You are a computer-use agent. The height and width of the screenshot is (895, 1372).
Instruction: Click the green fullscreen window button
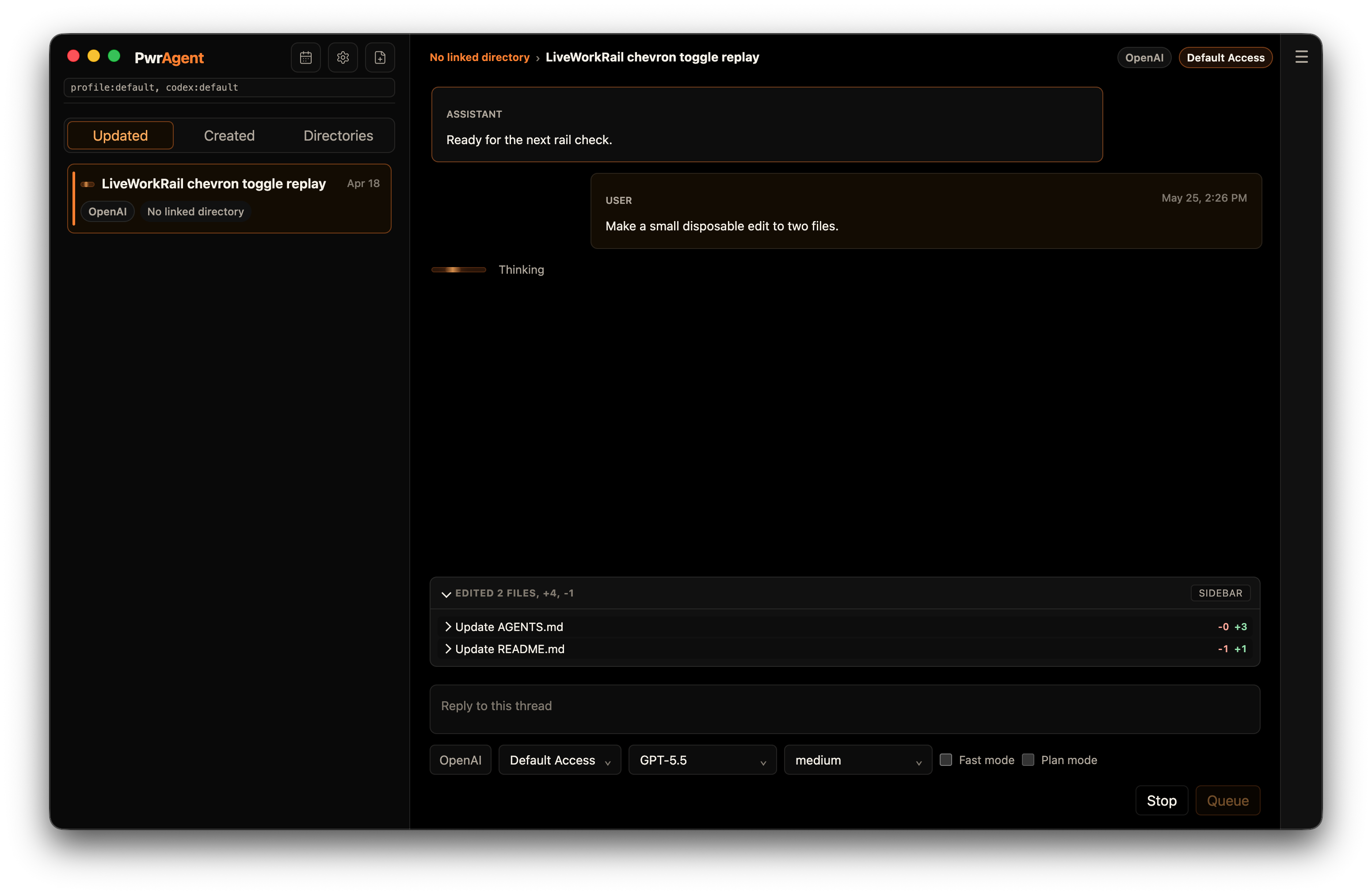114,56
